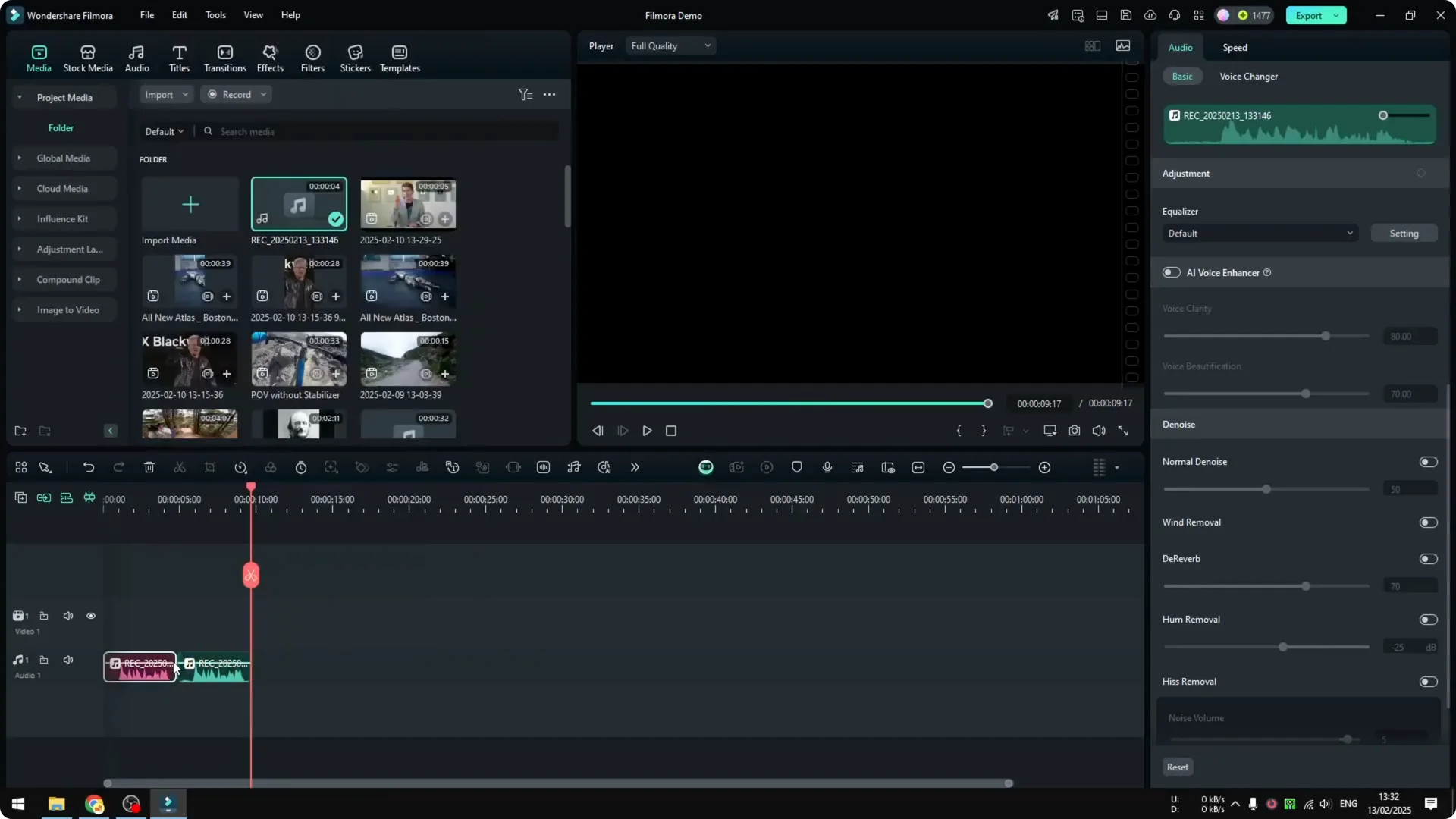The height and width of the screenshot is (819, 1456).
Task: Open the Equalizer Default preset dropdown
Action: pos(1260,233)
